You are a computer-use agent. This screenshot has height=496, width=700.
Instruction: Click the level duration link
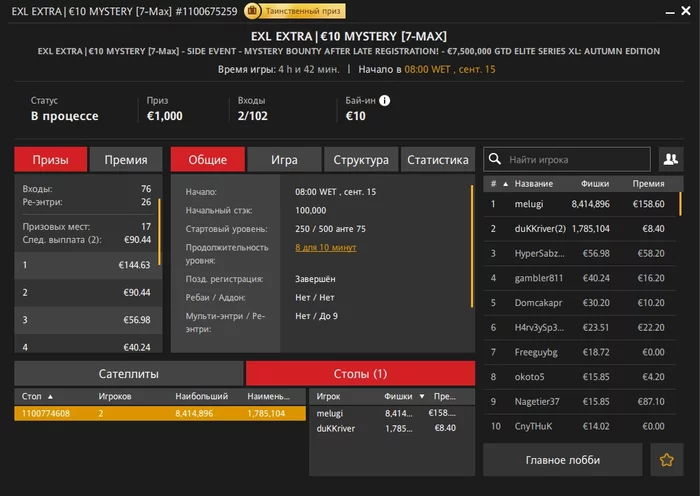coord(325,247)
